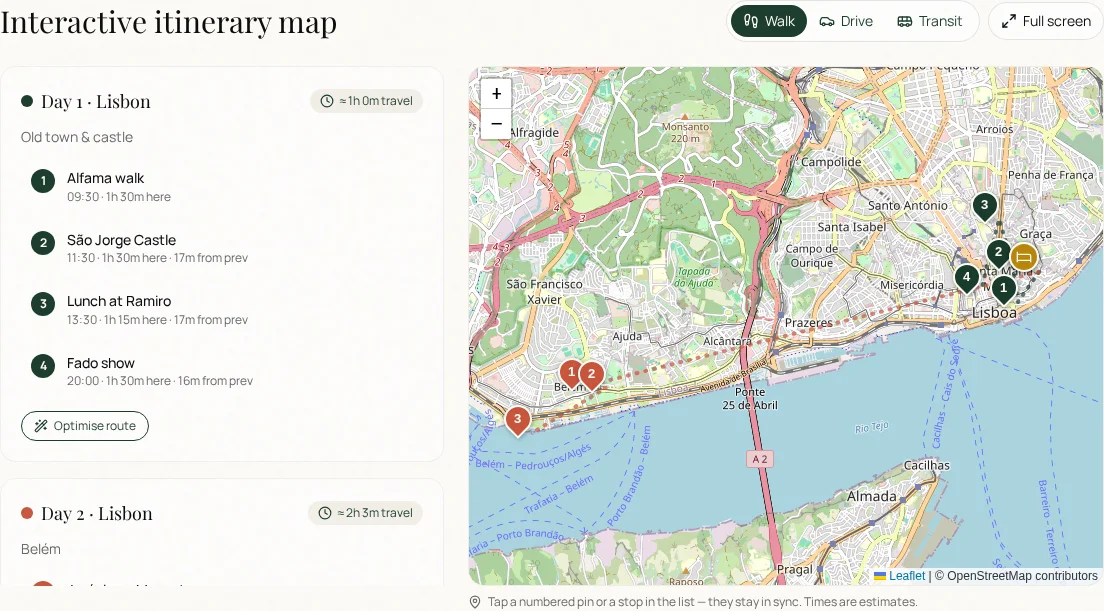Select Alfama walk stop in list
The width and height of the screenshot is (1104, 611).
[x=222, y=187]
